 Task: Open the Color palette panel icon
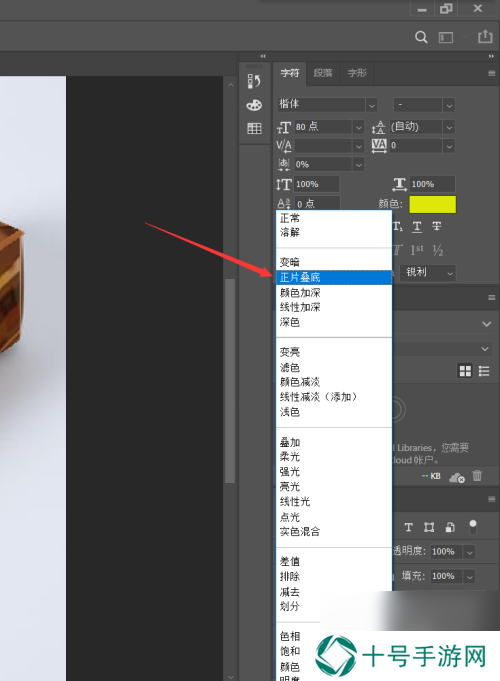click(x=254, y=105)
